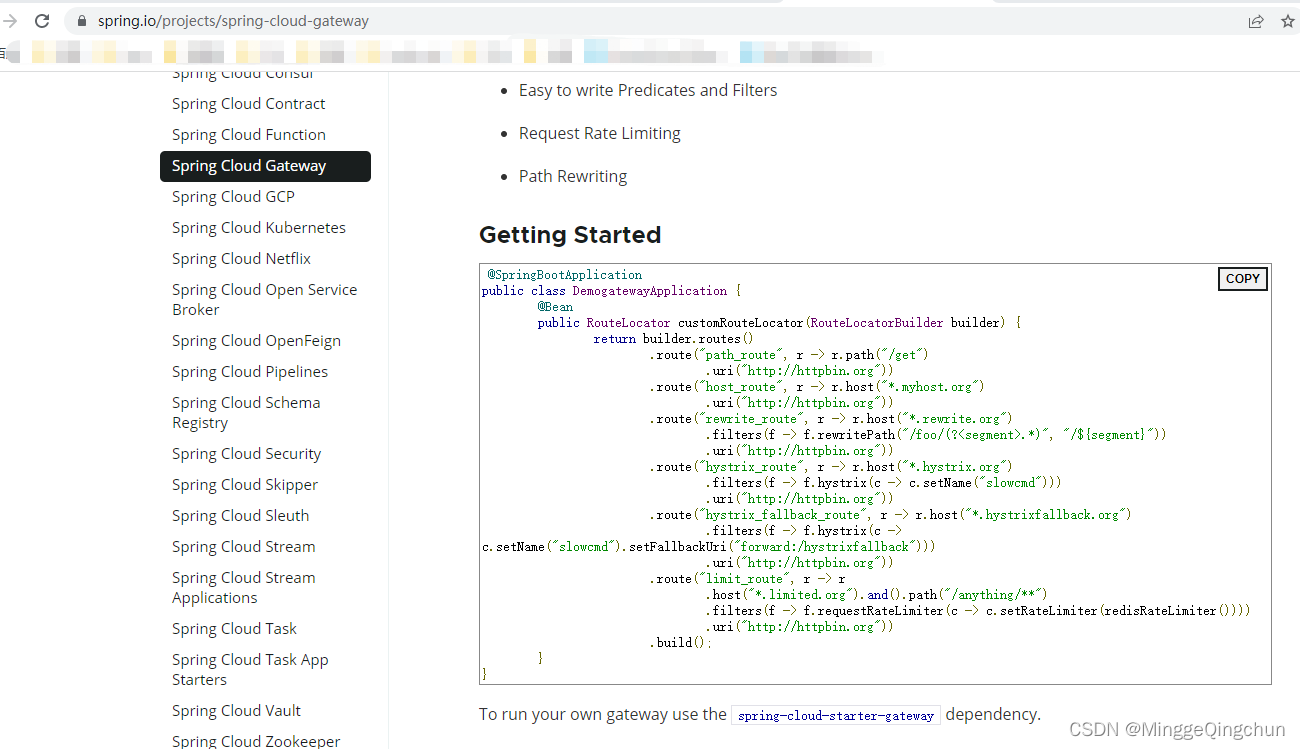Click the @SpringBootApplication annotation line
Image resolution: width=1300 pixels, height=749 pixels.
(x=565, y=275)
